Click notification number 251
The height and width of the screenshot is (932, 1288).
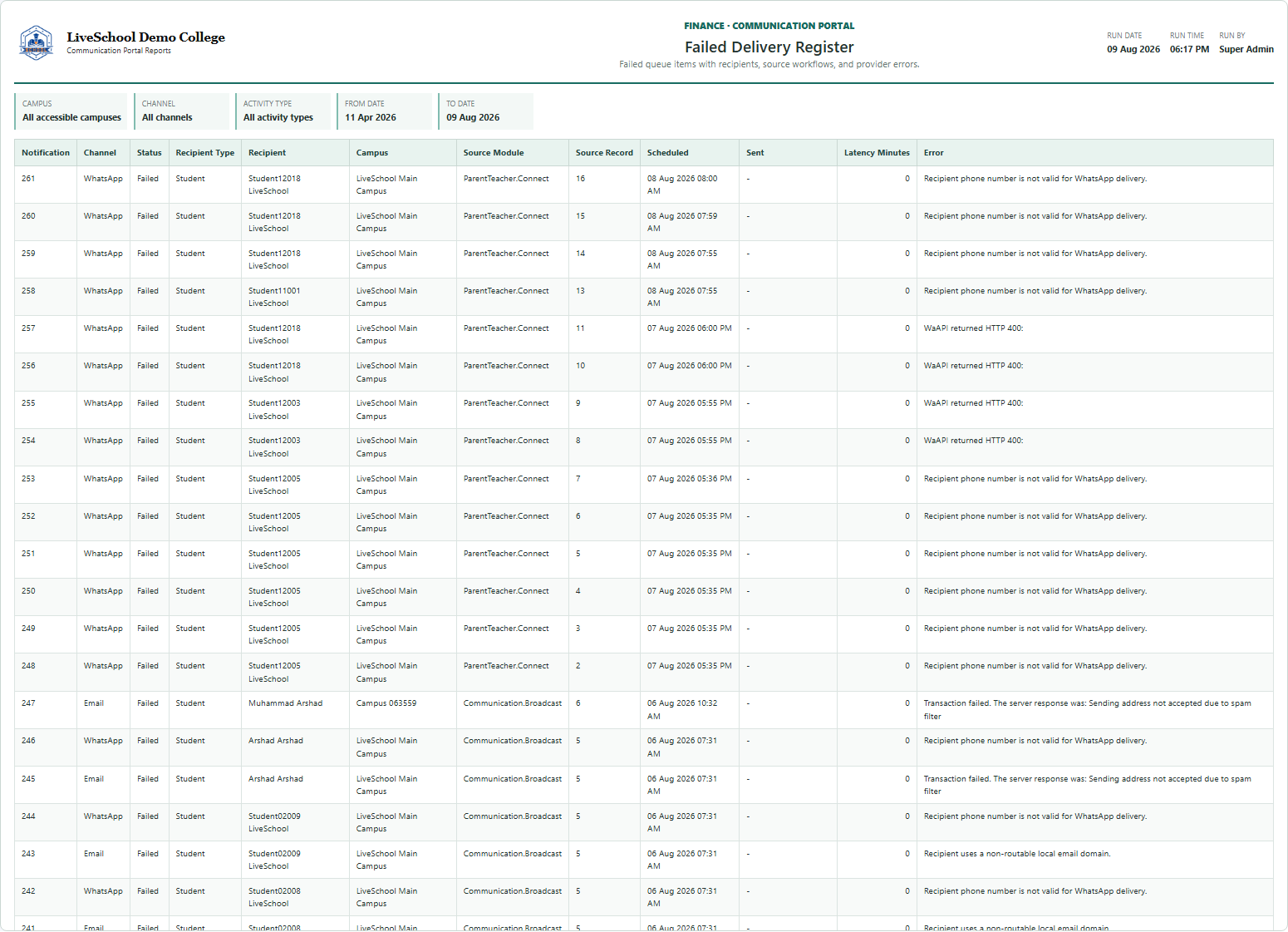(x=28, y=554)
